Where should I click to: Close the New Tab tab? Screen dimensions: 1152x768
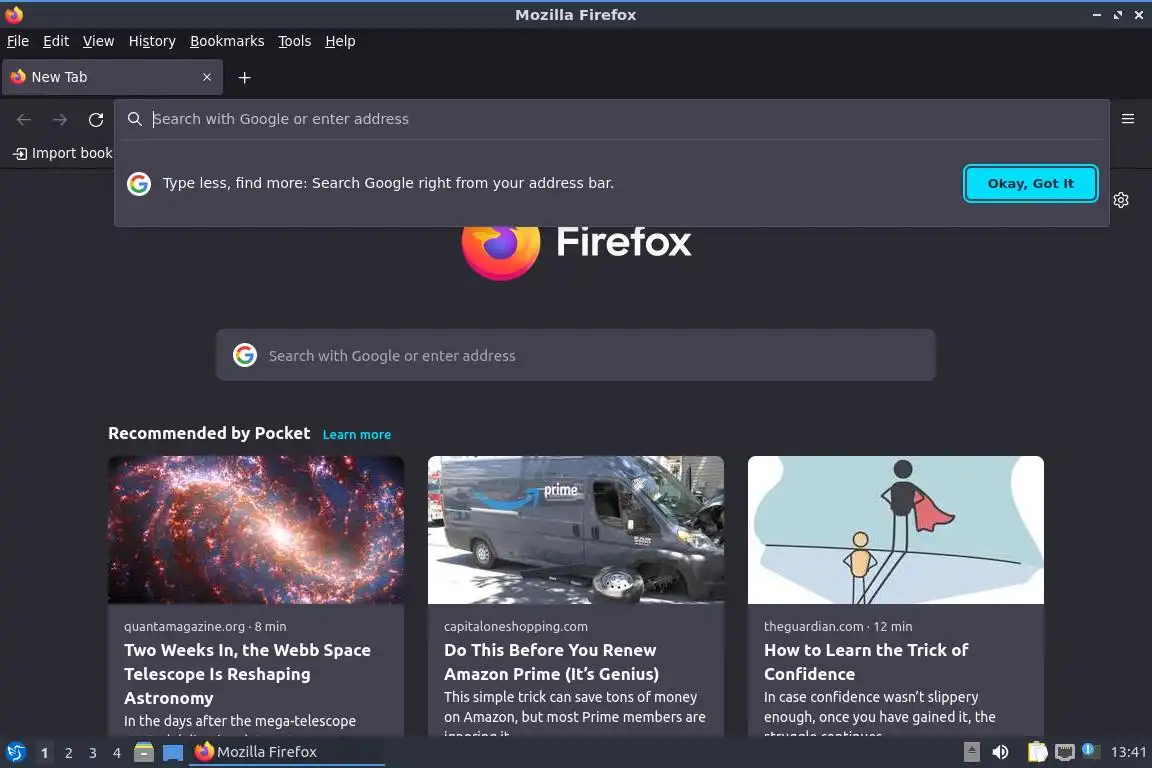[x=206, y=77]
